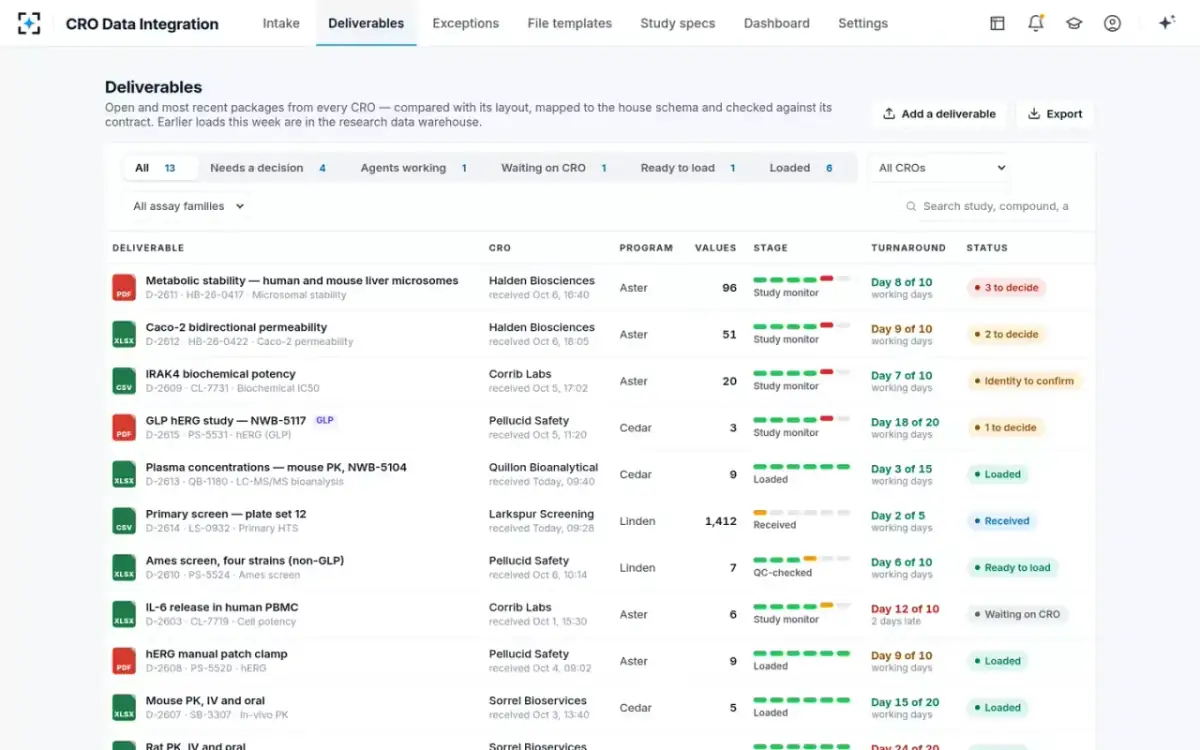Click PDF icon for GLP hERG study
The image size is (1200, 750).
(124, 428)
